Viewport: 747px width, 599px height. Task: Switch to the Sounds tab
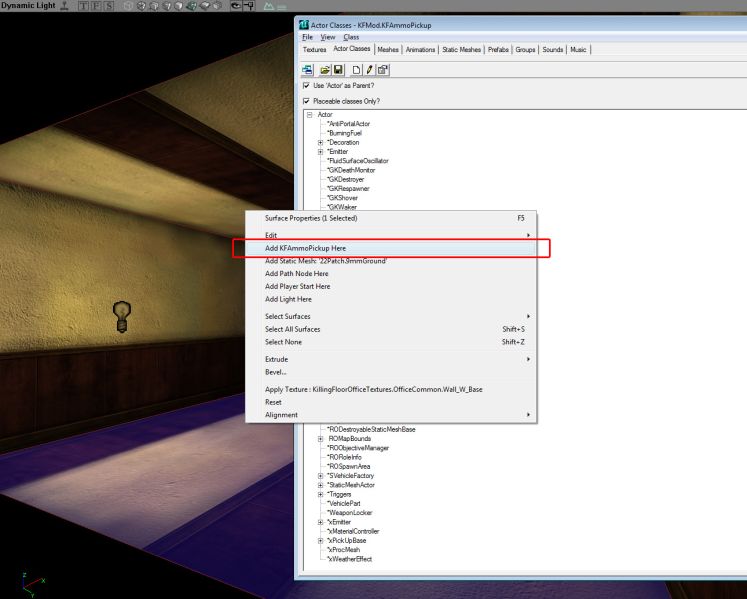[x=553, y=50]
